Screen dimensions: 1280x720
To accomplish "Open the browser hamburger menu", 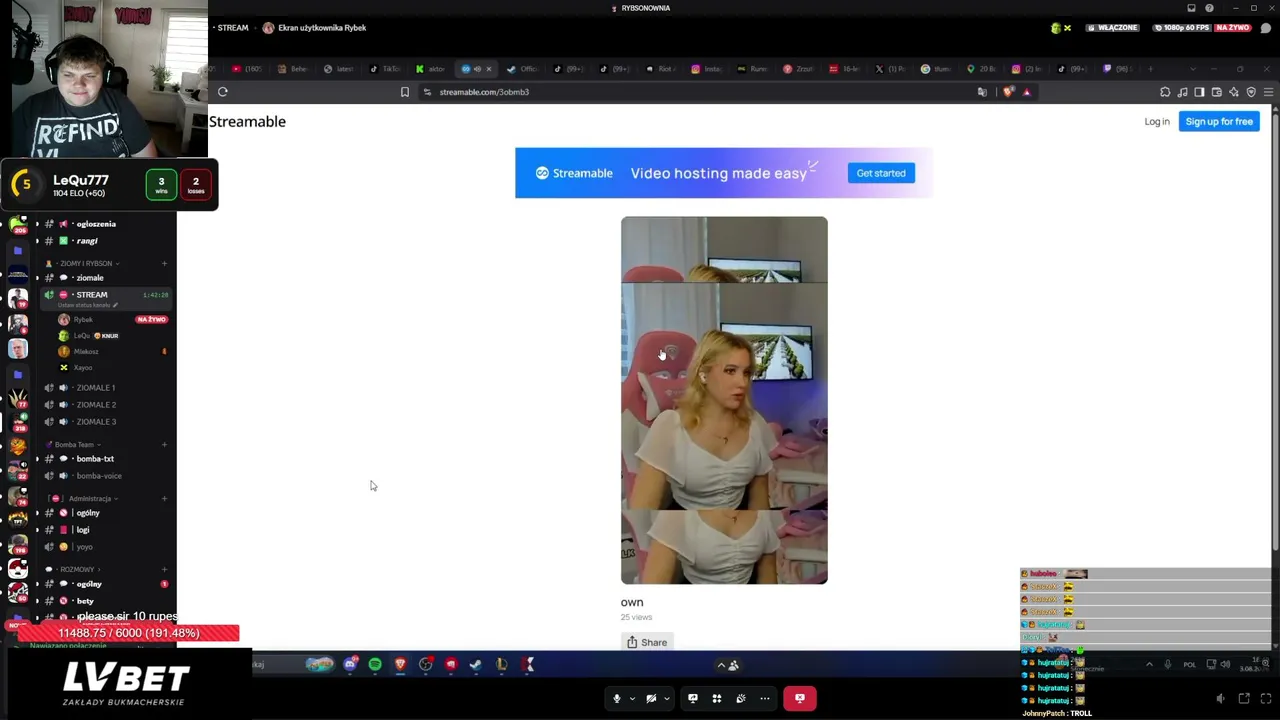I will point(1268,92).
